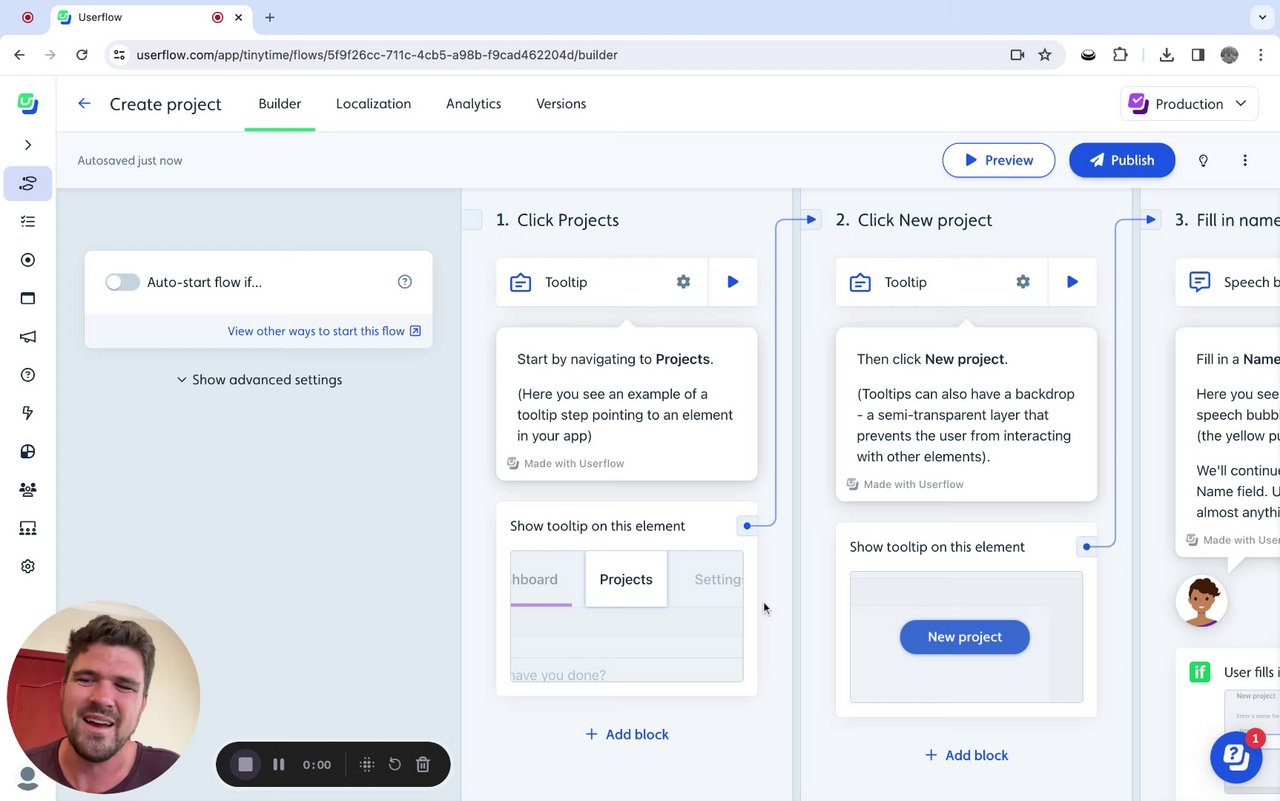Select the Userflow browser tab
1280x801 pixels.
pyautogui.click(x=150, y=17)
